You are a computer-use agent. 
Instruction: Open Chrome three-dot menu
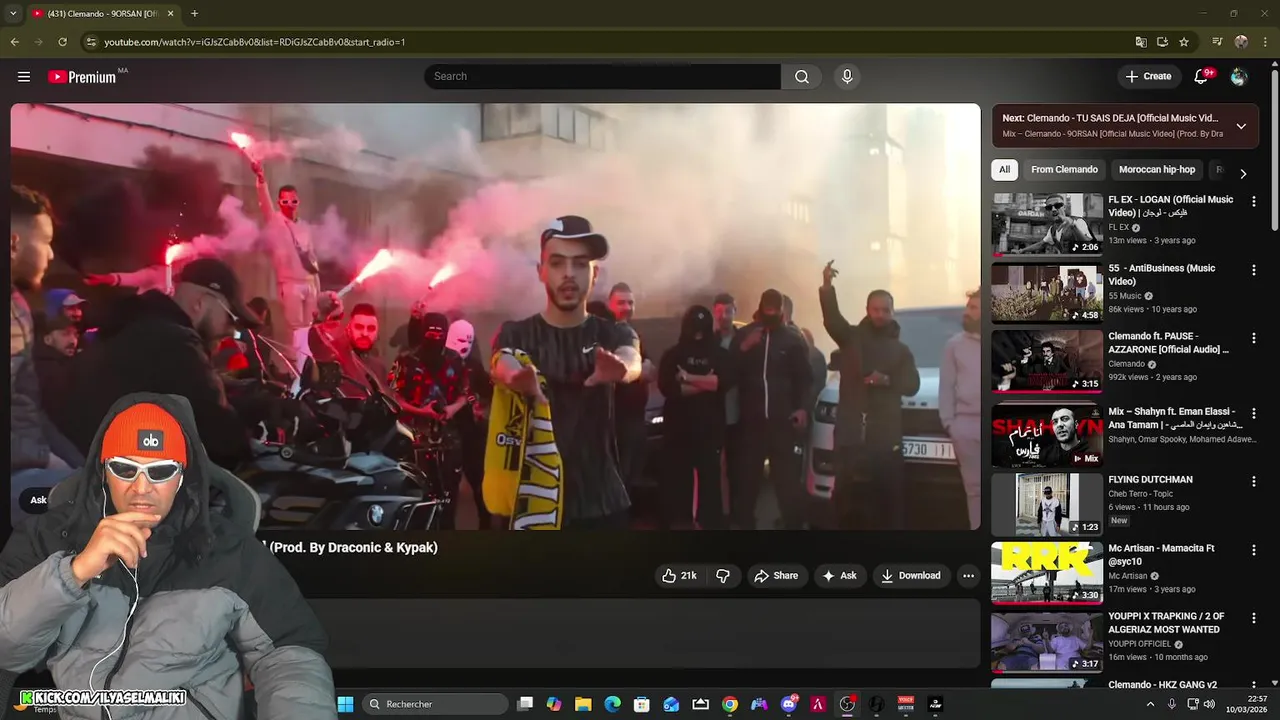tap(1264, 42)
